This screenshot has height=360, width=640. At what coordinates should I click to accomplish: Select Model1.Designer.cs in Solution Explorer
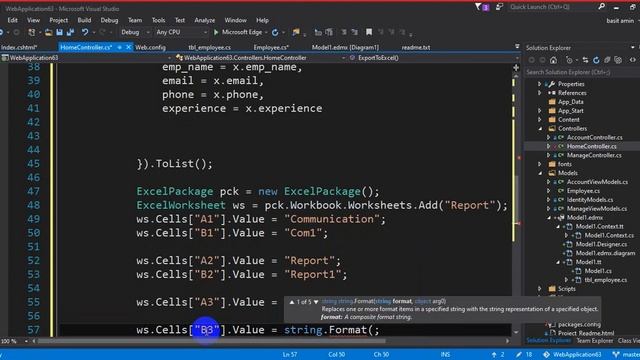click(601, 244)
